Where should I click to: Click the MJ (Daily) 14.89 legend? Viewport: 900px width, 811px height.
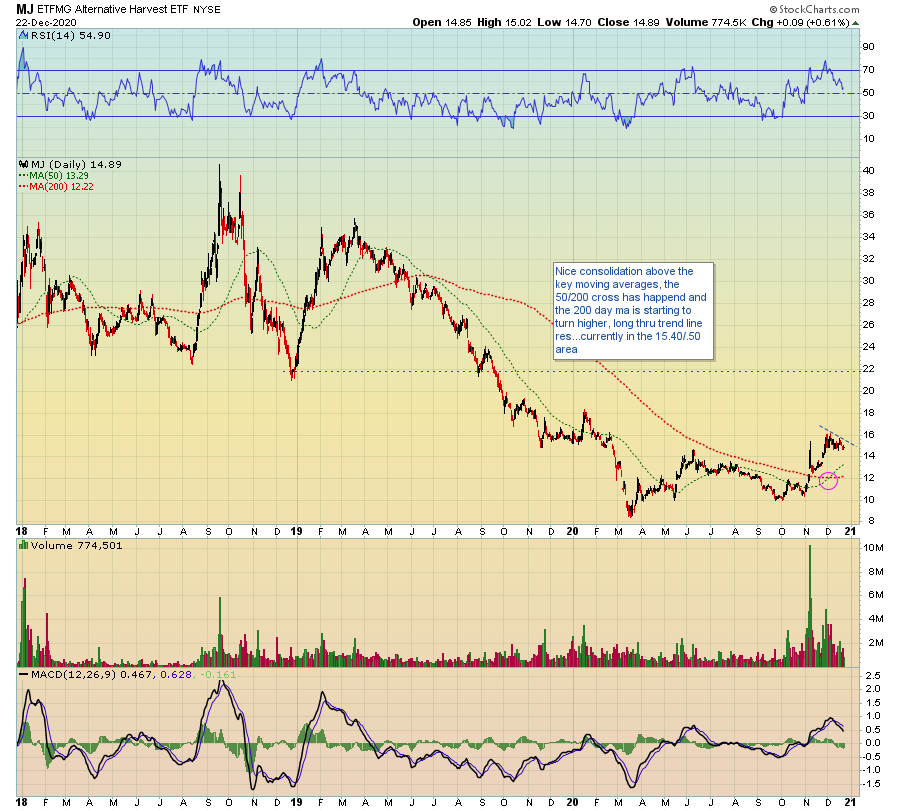click(76, 164)
